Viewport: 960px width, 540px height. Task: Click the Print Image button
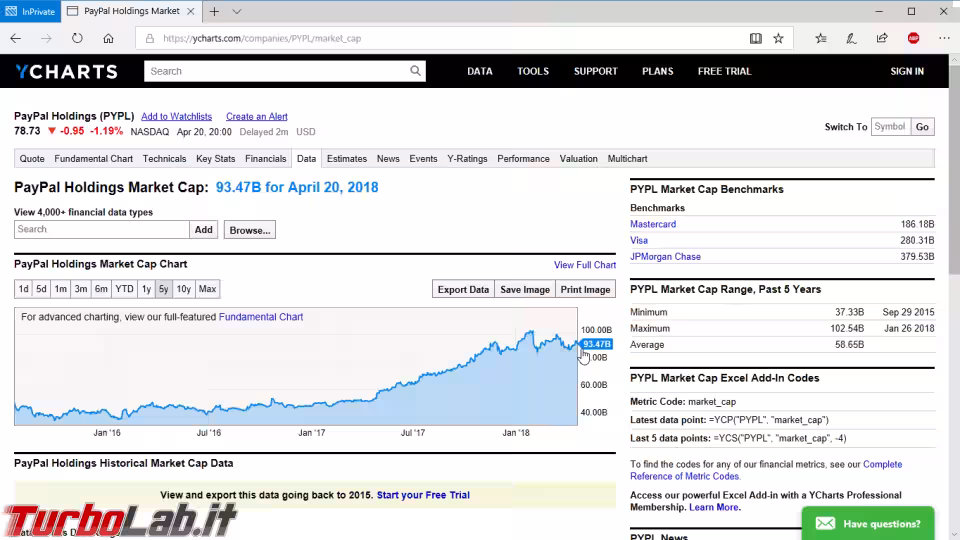[x=585, y=290]
